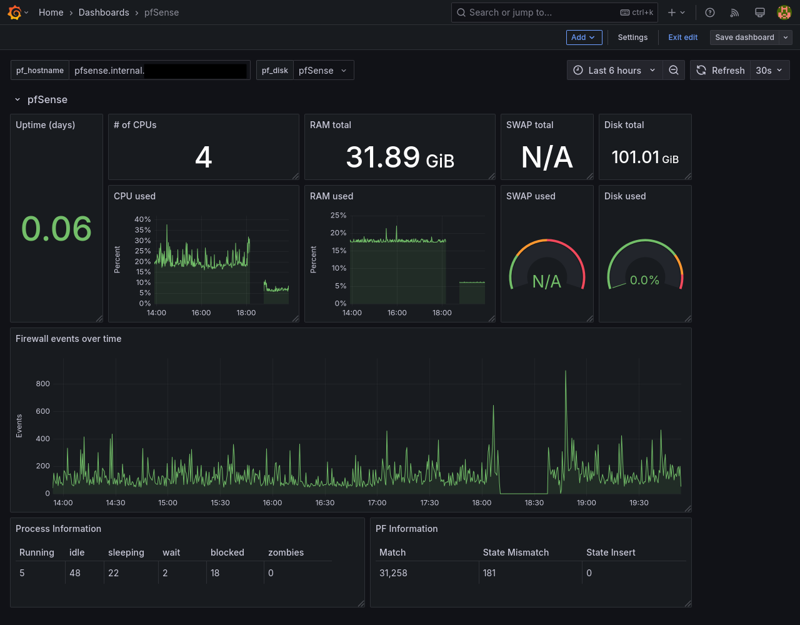Click the RAM used panel title
This screenshot has width=800, height=625.
coord(332,196)
